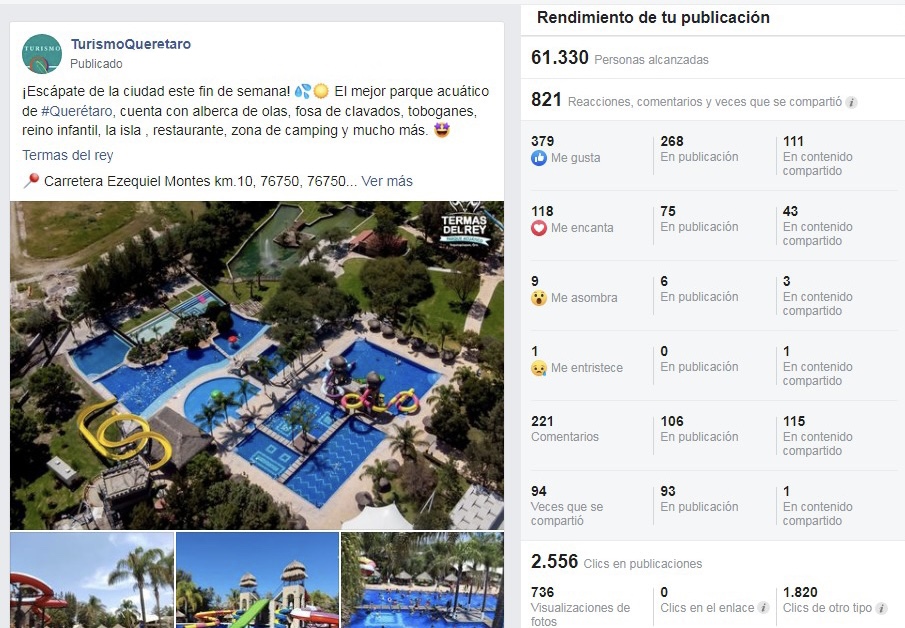Click info icon beside Clics de otro tipo
905x628 pixels.
(x=881, y=608)
